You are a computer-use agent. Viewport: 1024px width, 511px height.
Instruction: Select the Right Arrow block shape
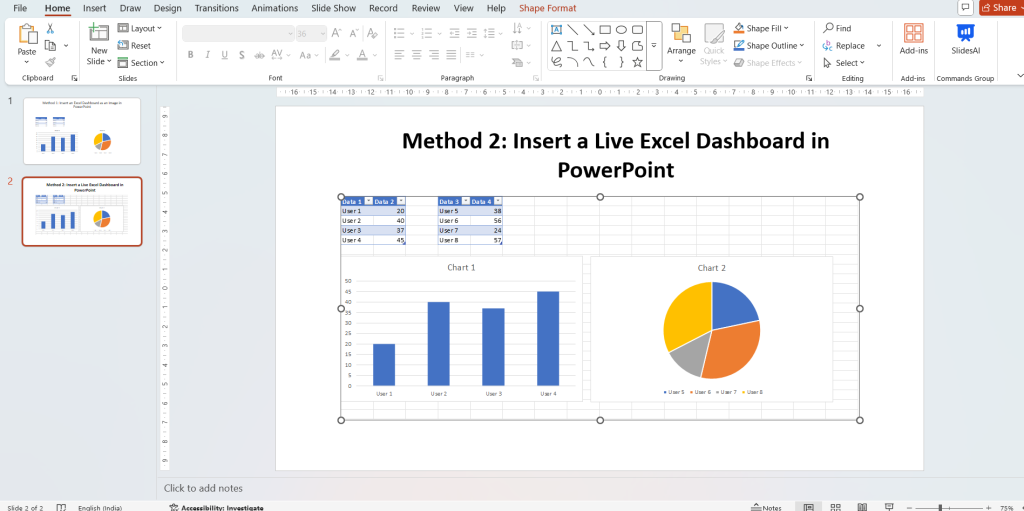605,46
